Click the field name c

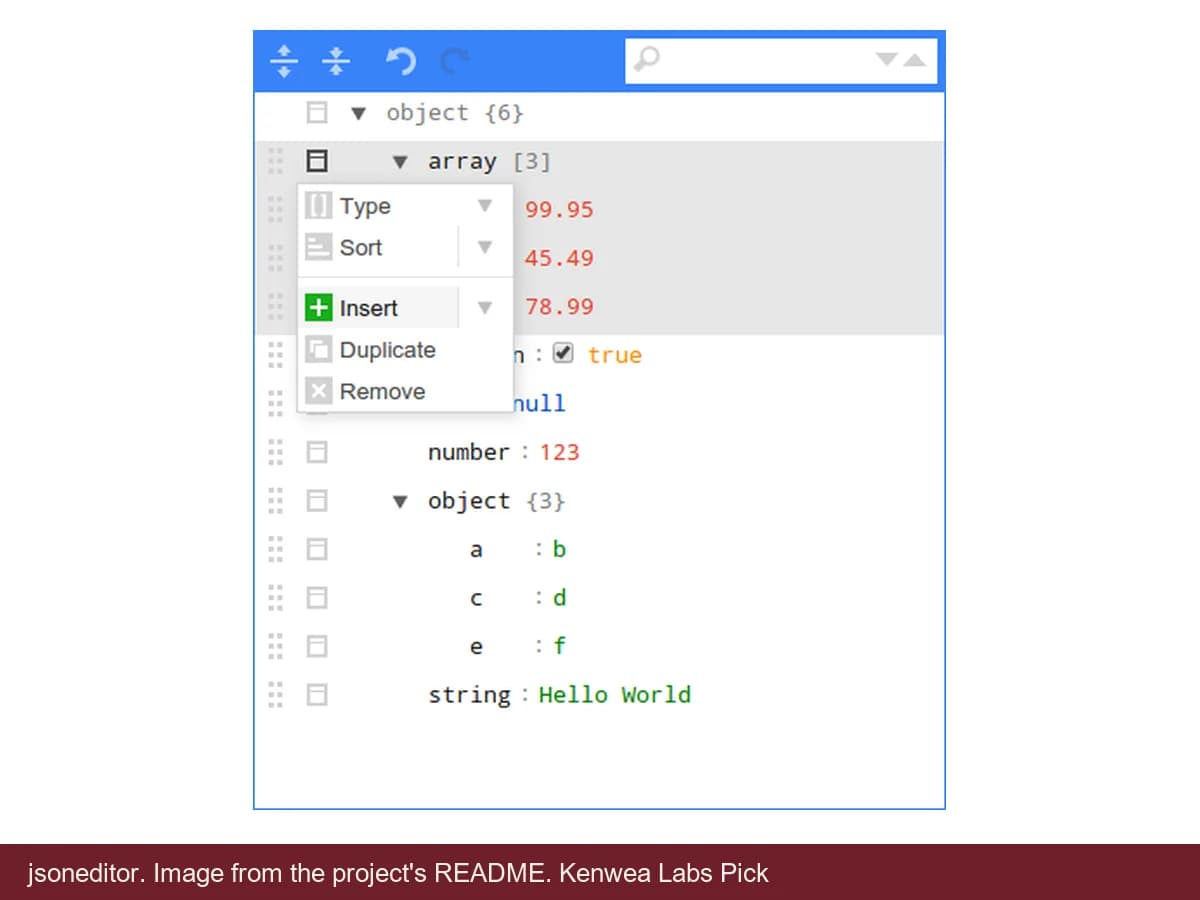pos(476,598)
